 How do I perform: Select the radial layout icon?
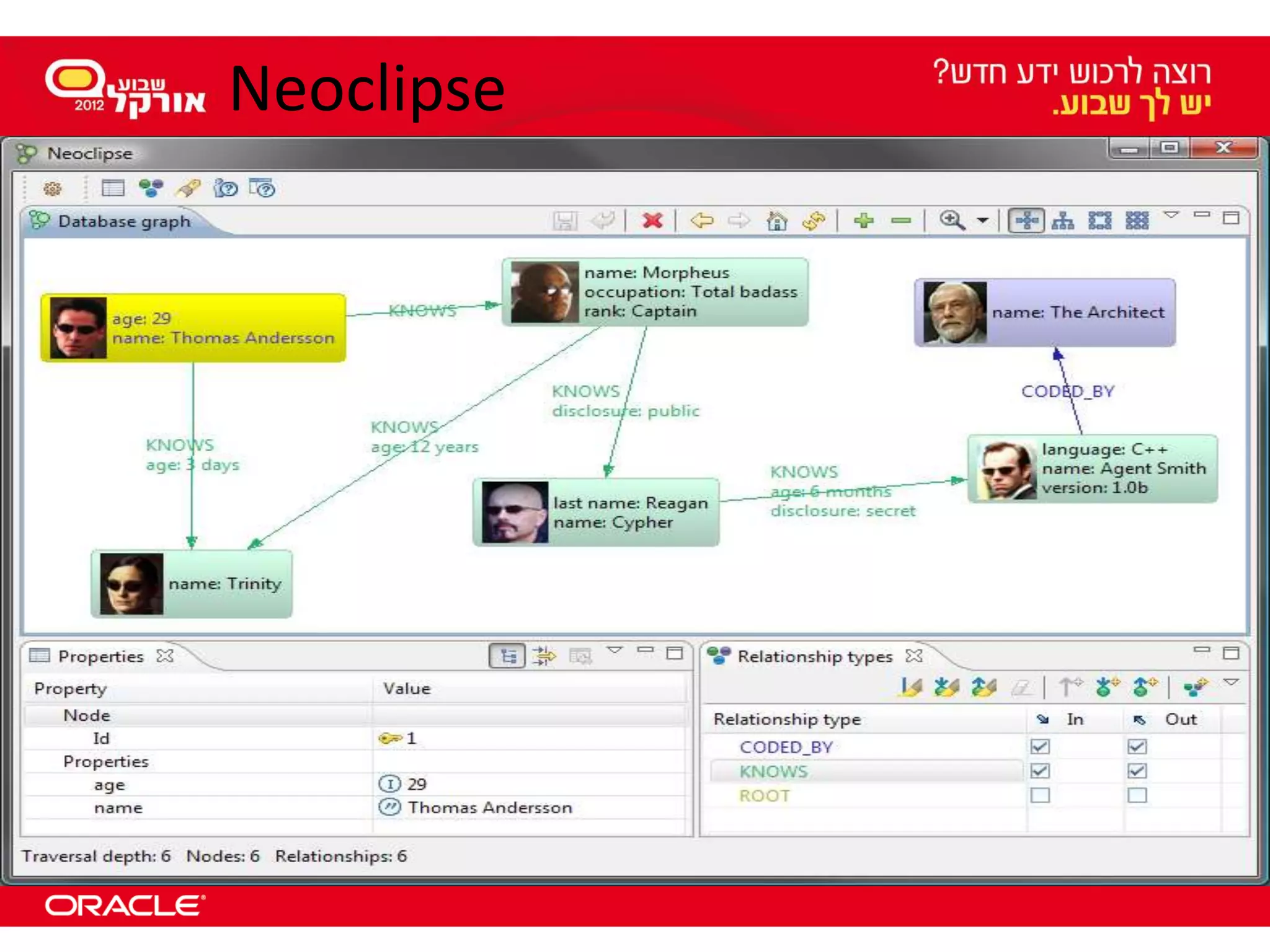[x=1100, y=220]
